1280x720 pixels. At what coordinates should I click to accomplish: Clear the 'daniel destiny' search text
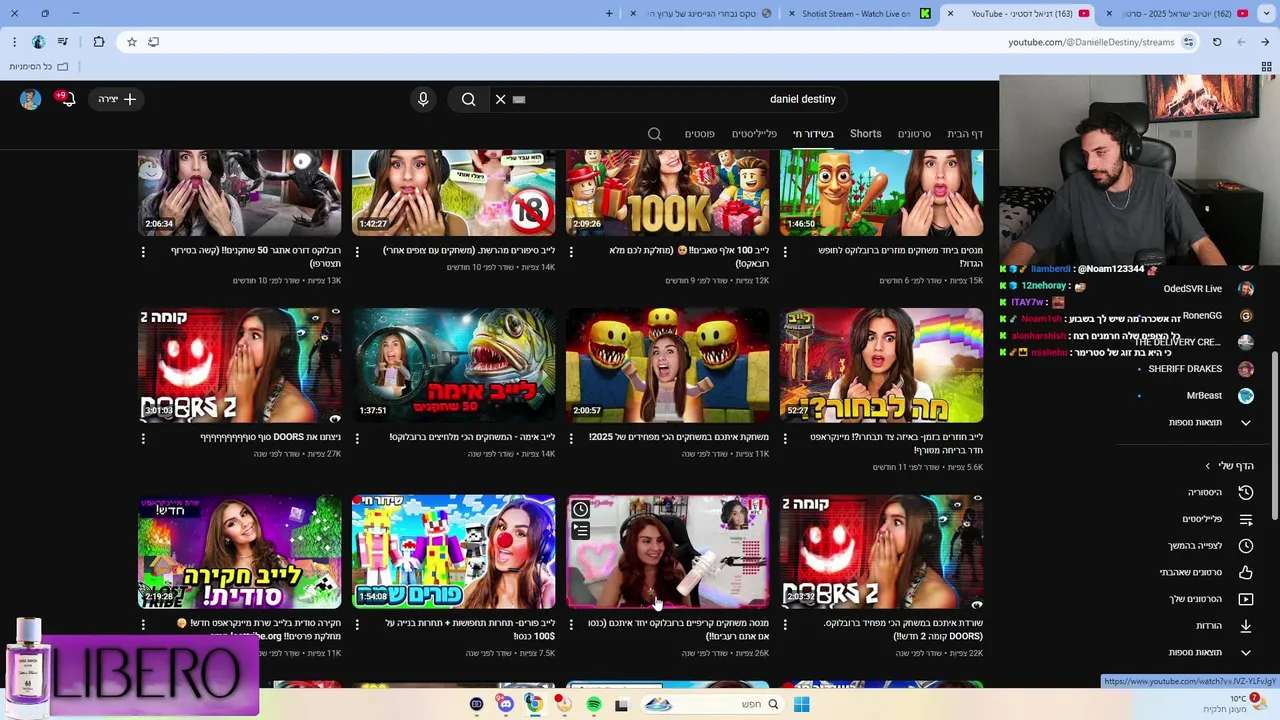pos(501,99)
